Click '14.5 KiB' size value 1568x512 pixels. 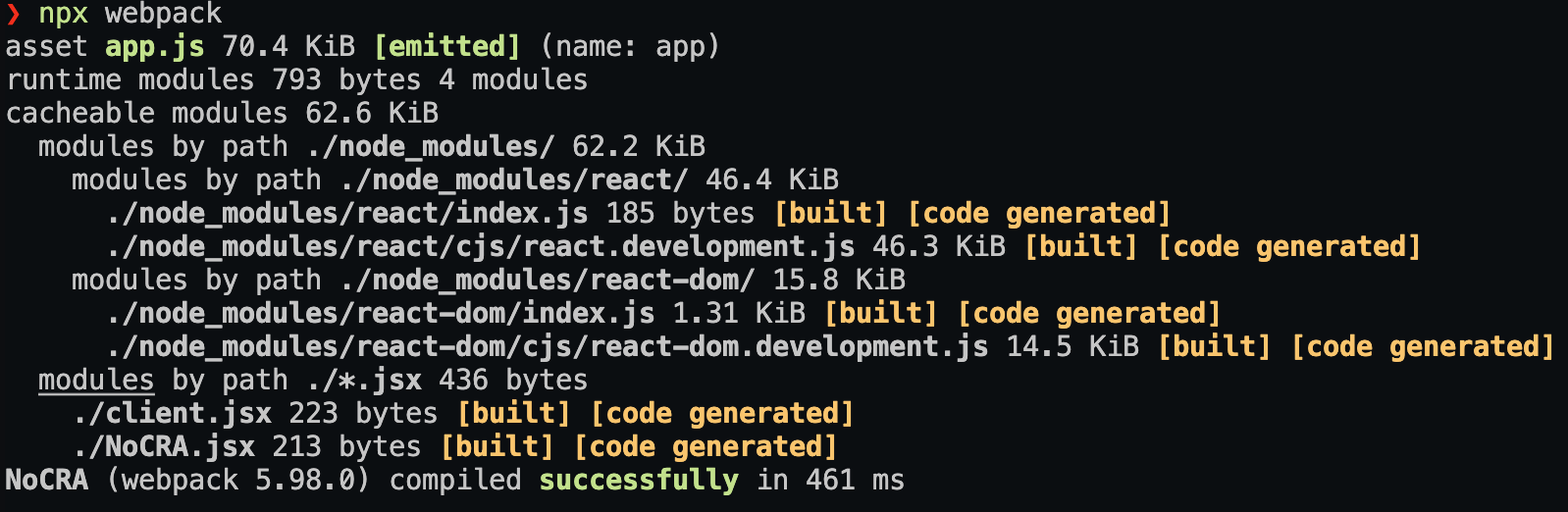1072,347
